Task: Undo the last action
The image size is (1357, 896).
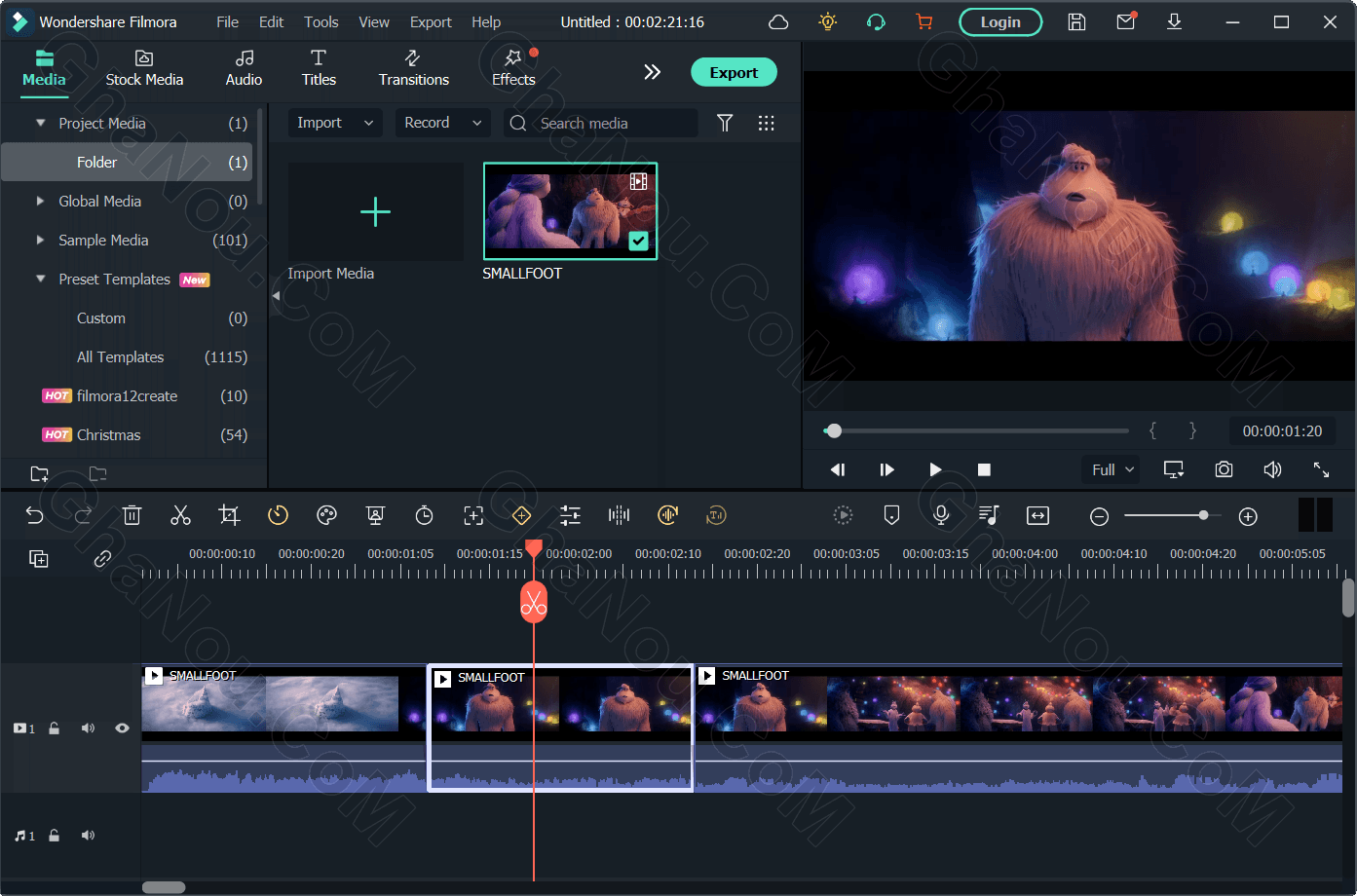Action: [x=35, y=515]
